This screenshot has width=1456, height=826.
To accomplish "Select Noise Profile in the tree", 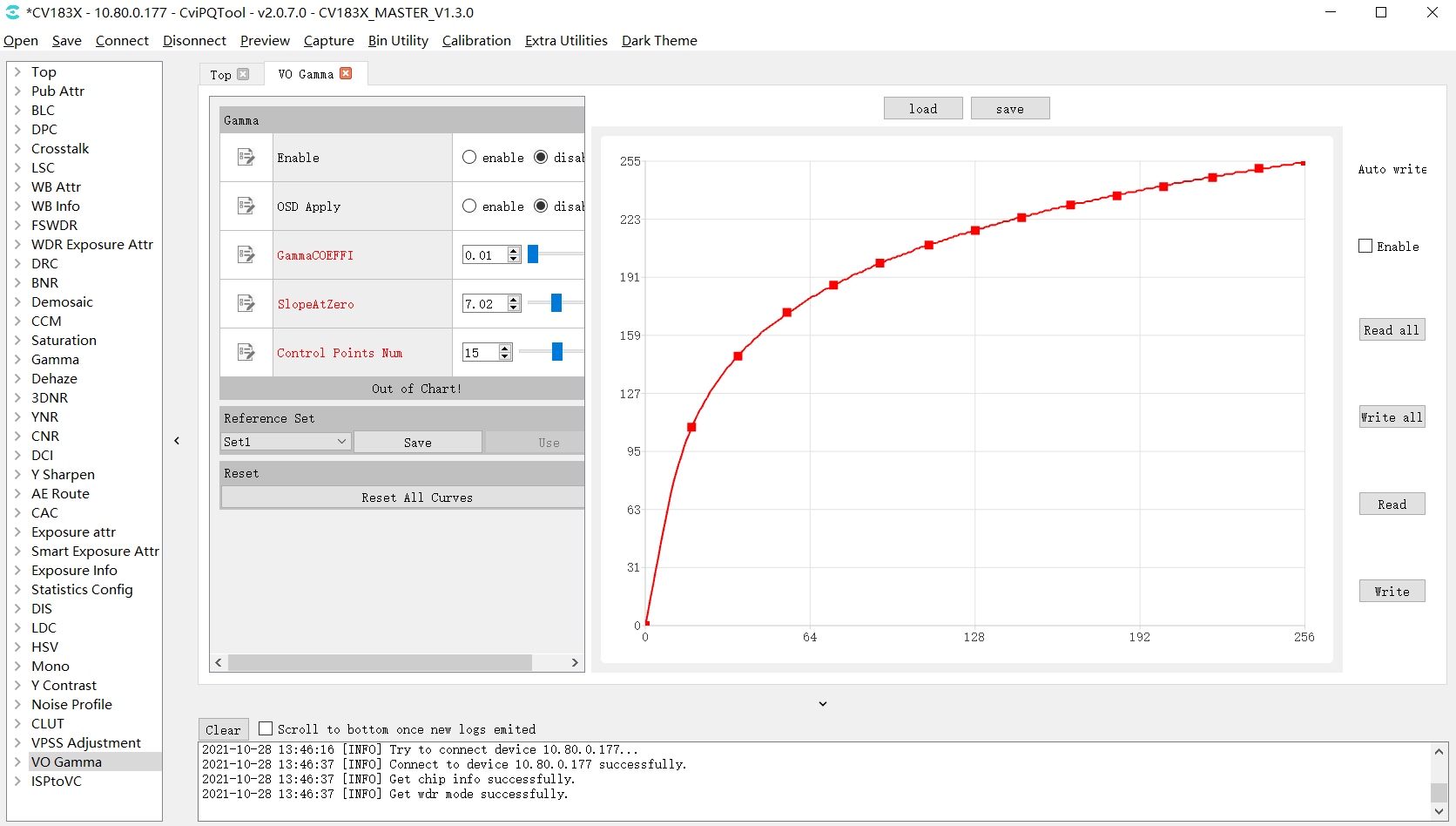I will pyautogui.click(x=71, y=704).
